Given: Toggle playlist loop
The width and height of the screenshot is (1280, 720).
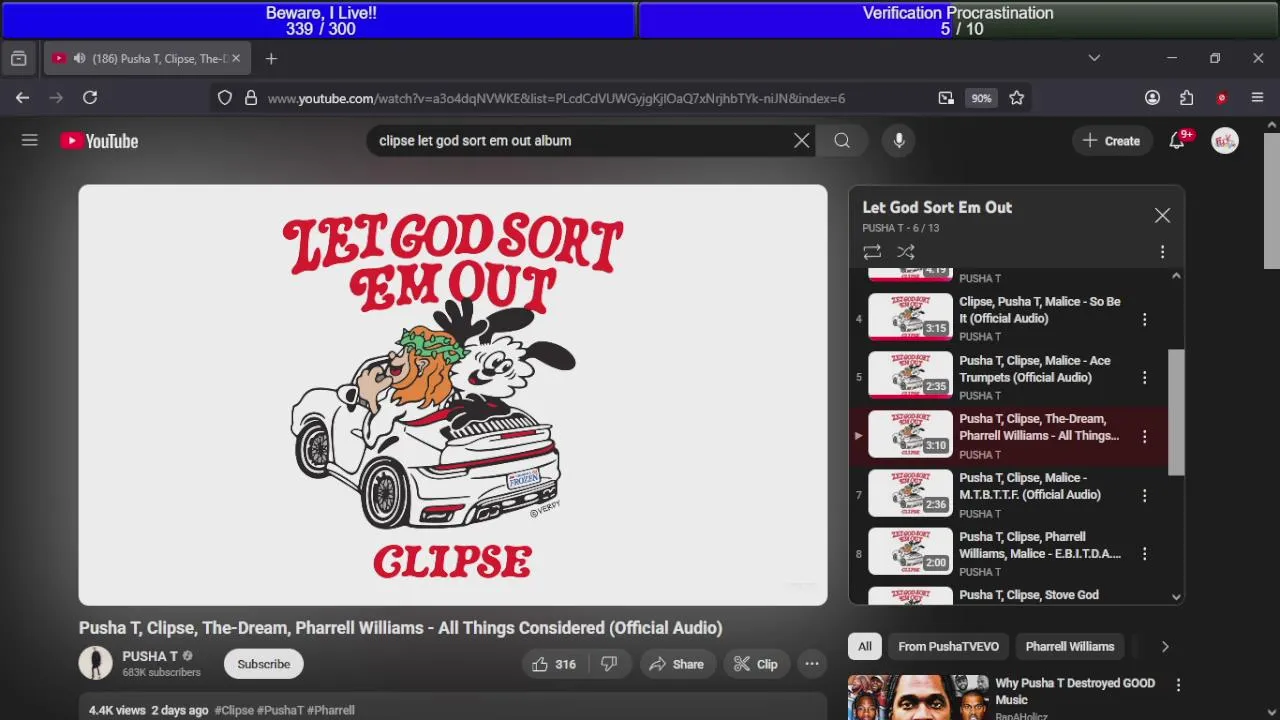Looking at the screenshot, I should click(872, 252).
